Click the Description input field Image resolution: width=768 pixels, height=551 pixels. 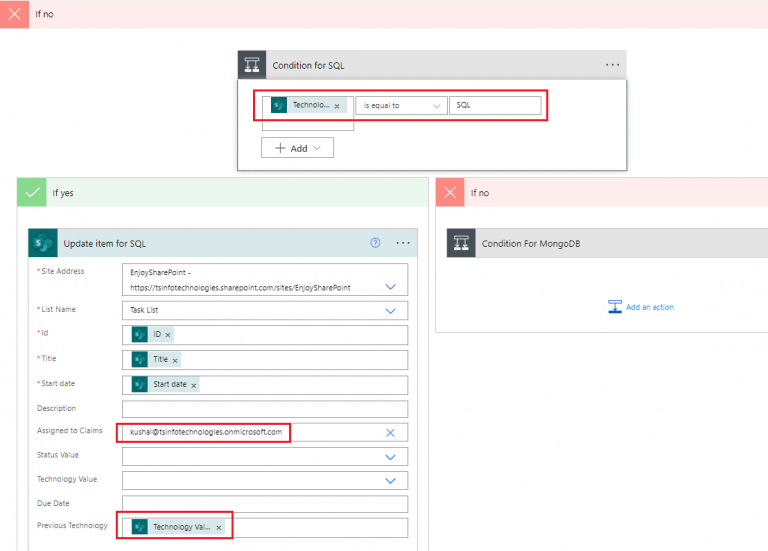265,409
